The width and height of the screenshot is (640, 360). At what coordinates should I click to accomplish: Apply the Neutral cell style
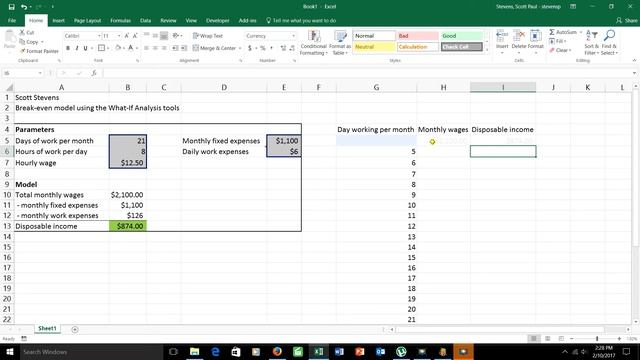374,47
